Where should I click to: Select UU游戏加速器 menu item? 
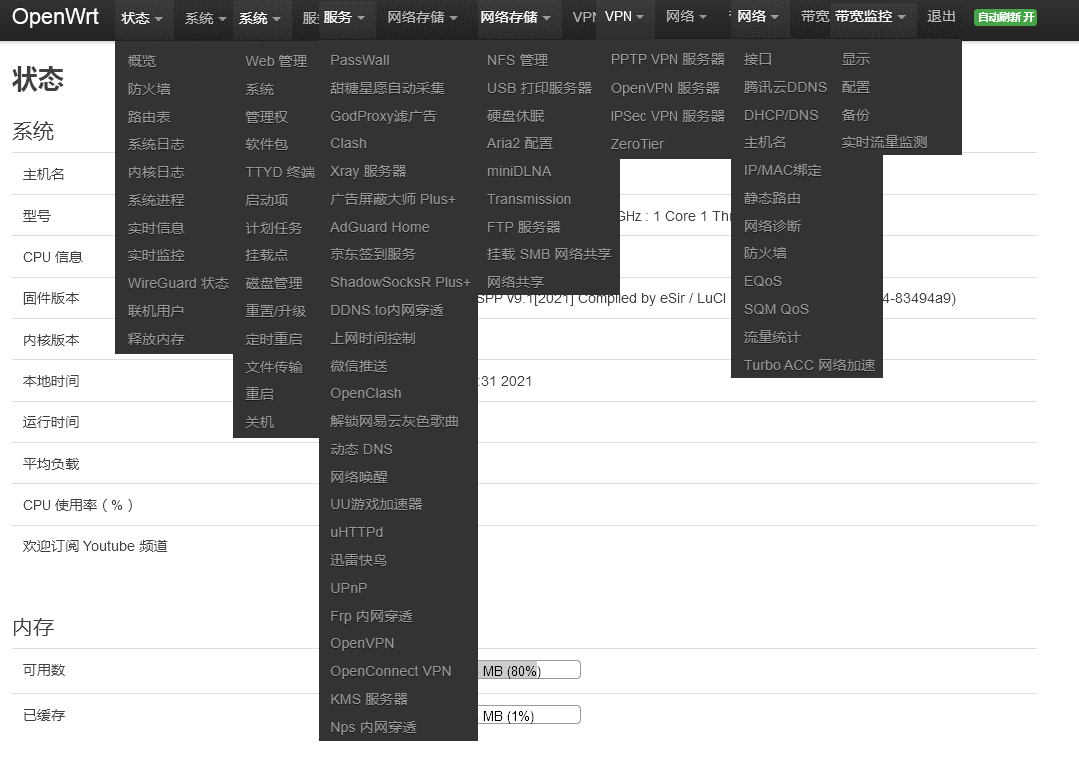tap(376, 505)
